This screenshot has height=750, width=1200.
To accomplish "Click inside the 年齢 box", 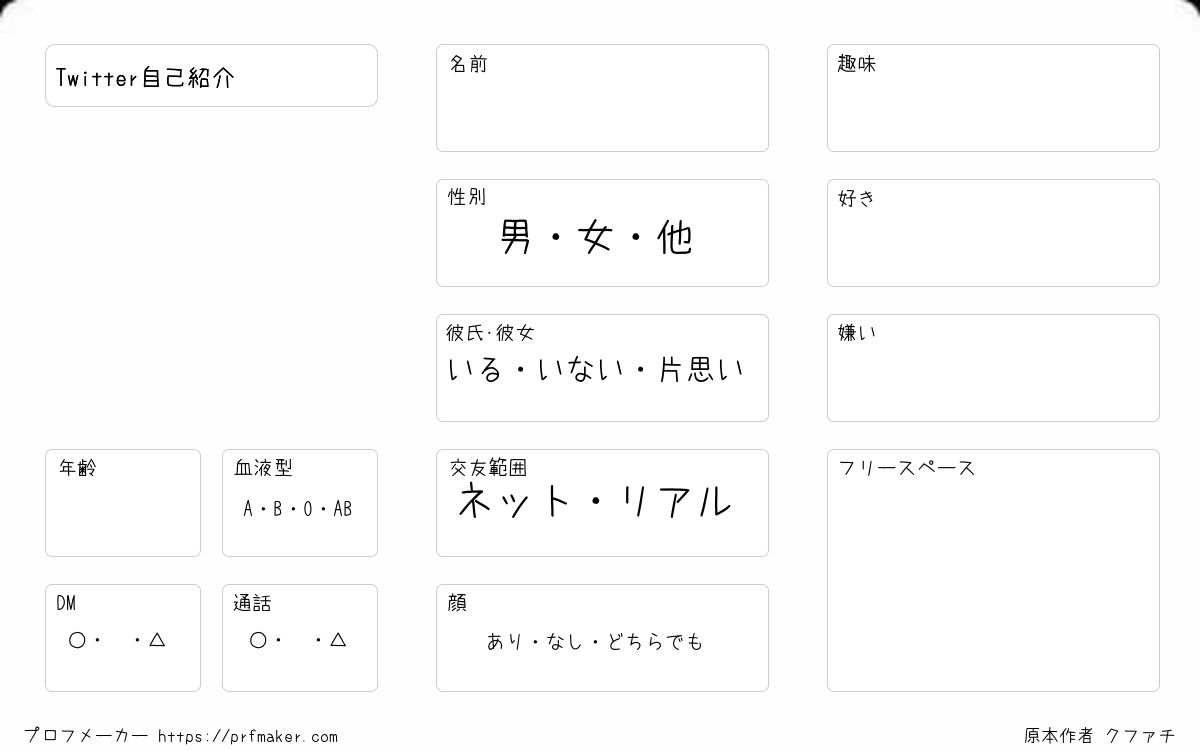I will point(123,503).
